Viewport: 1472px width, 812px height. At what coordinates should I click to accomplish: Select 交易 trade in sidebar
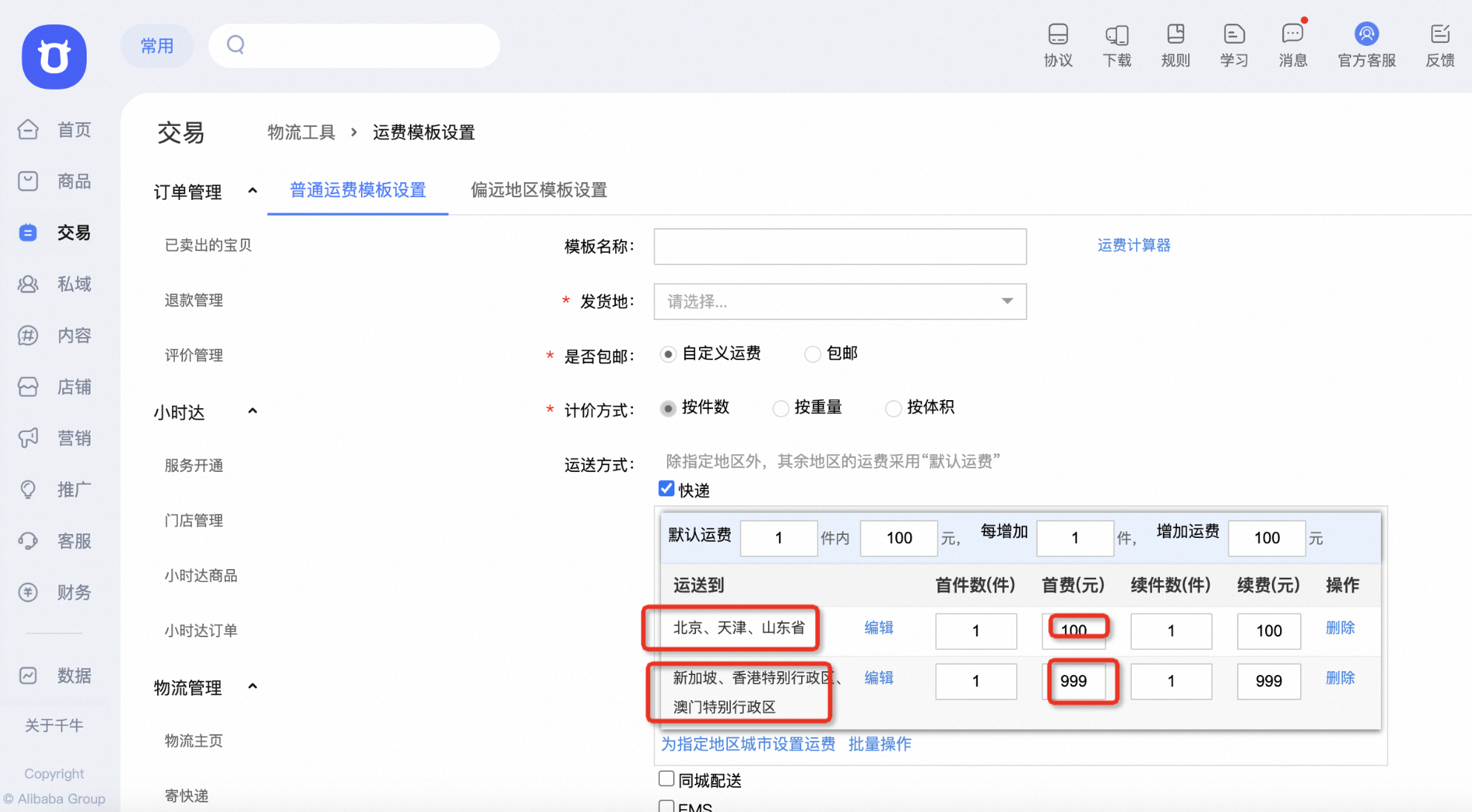point(55,233)
